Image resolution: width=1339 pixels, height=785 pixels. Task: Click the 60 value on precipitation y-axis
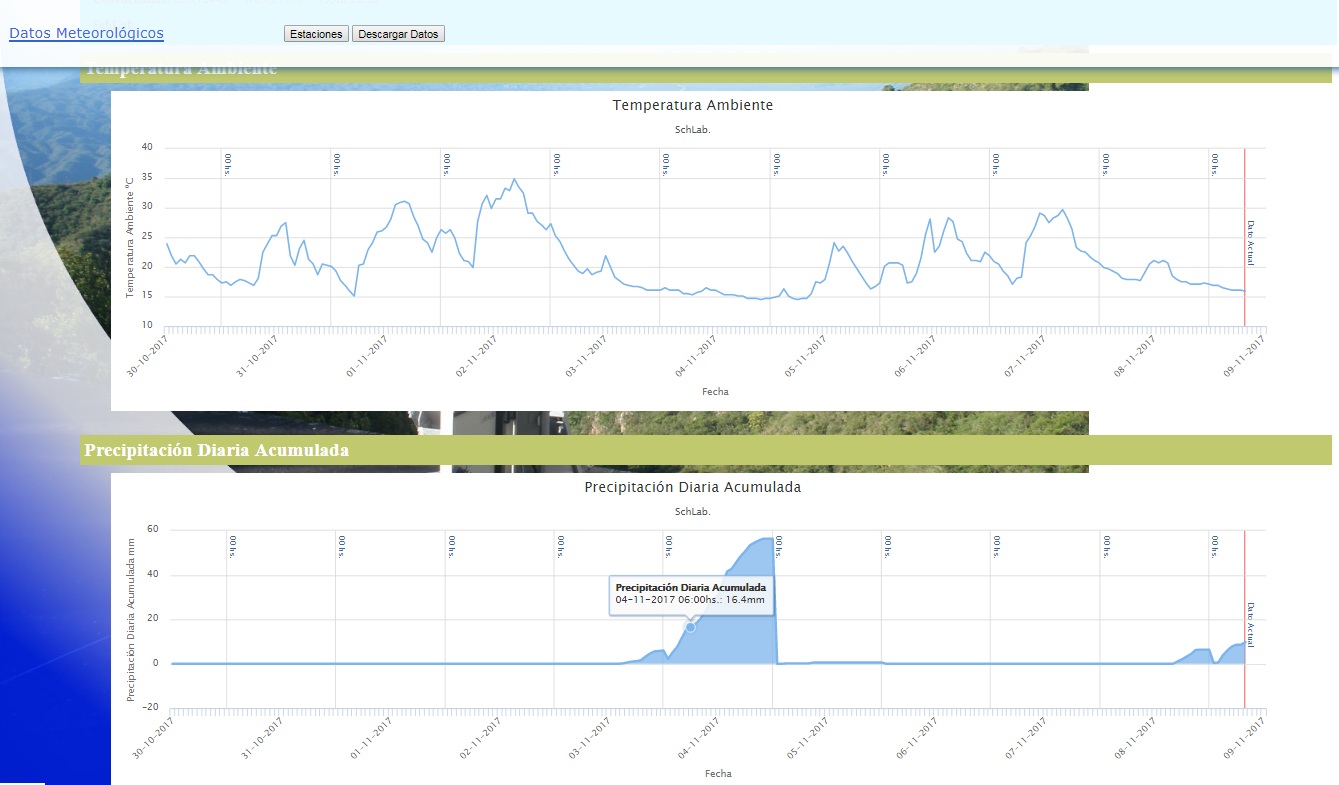tap(153, 530)
